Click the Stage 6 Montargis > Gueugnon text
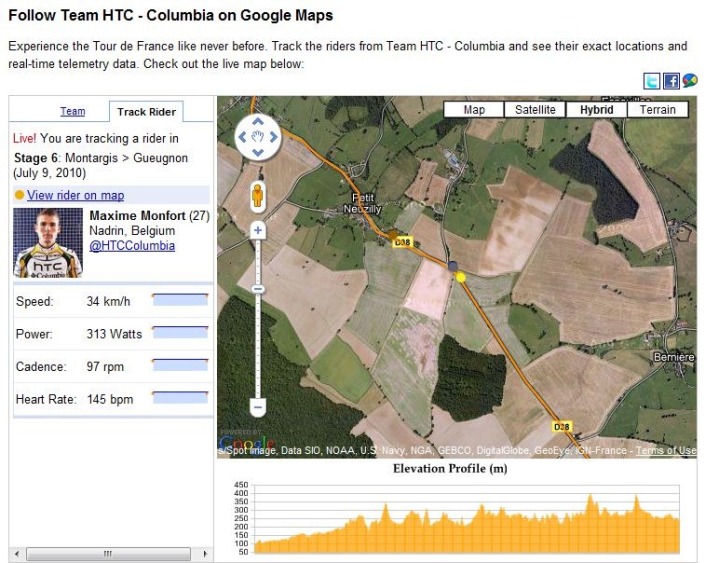Screen dimensions: 719x563 click(x=101, y=158)
